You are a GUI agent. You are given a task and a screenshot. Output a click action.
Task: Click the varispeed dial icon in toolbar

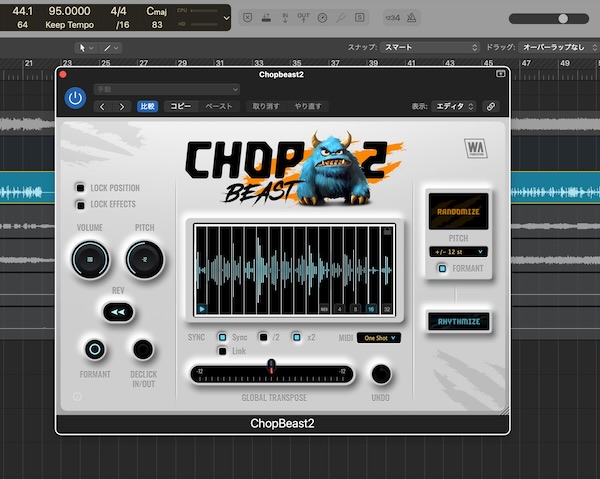click(x=322, y=18)
